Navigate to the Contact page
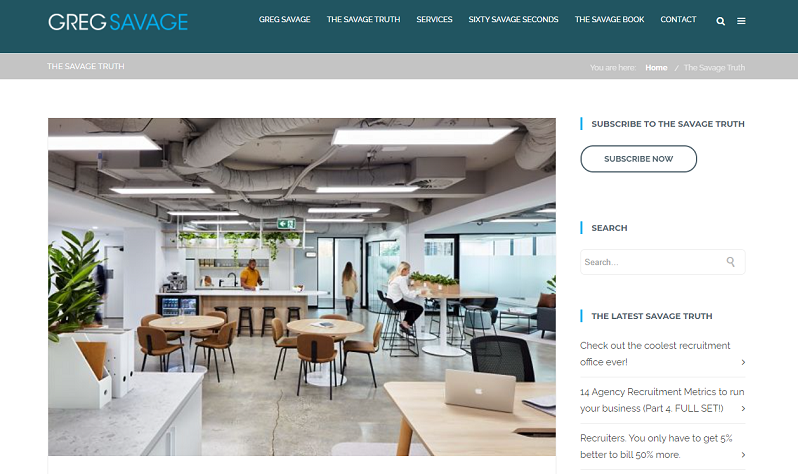The image size is (798, 474). [678, 19]
